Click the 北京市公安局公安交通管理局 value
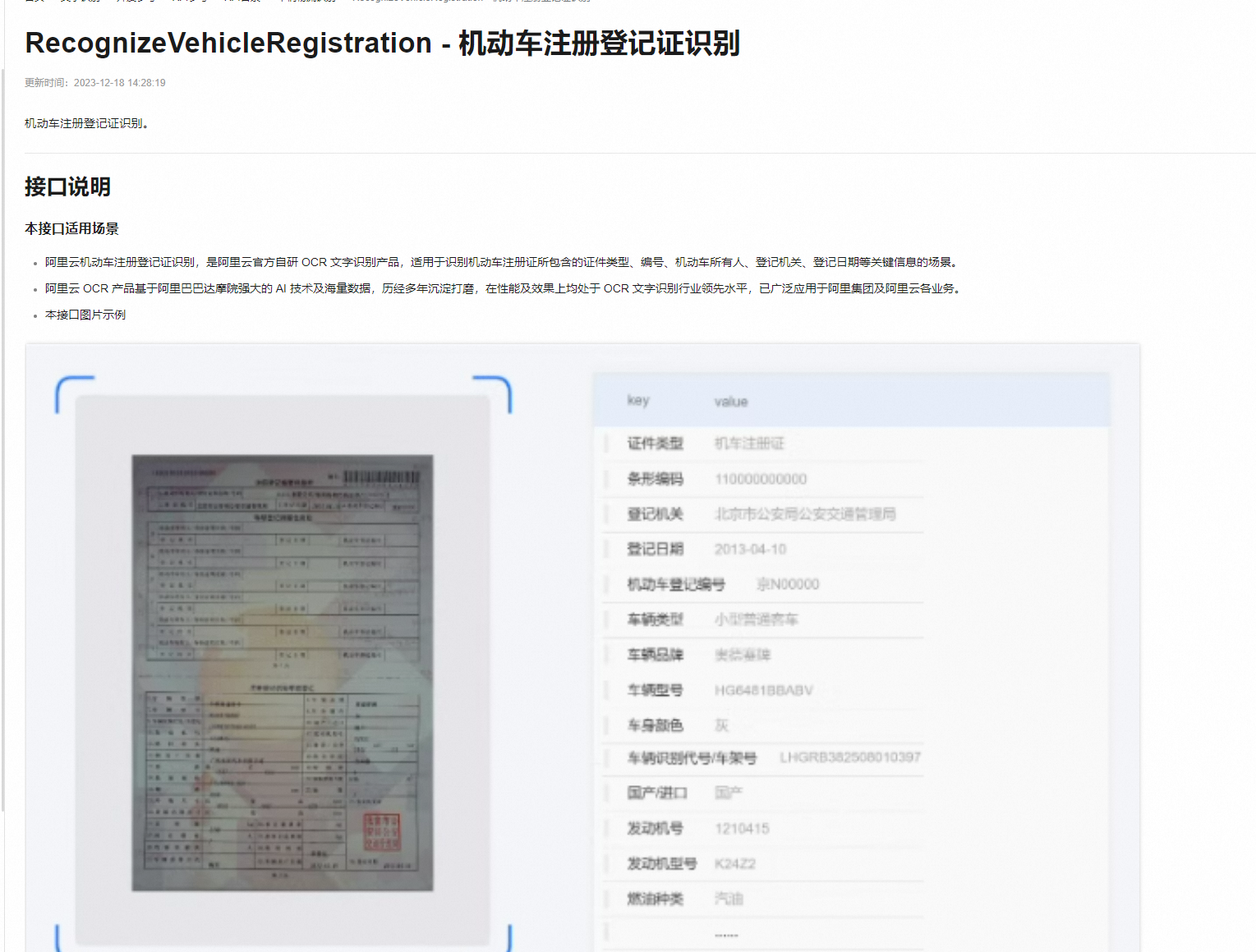 click(x=805, y=514)
